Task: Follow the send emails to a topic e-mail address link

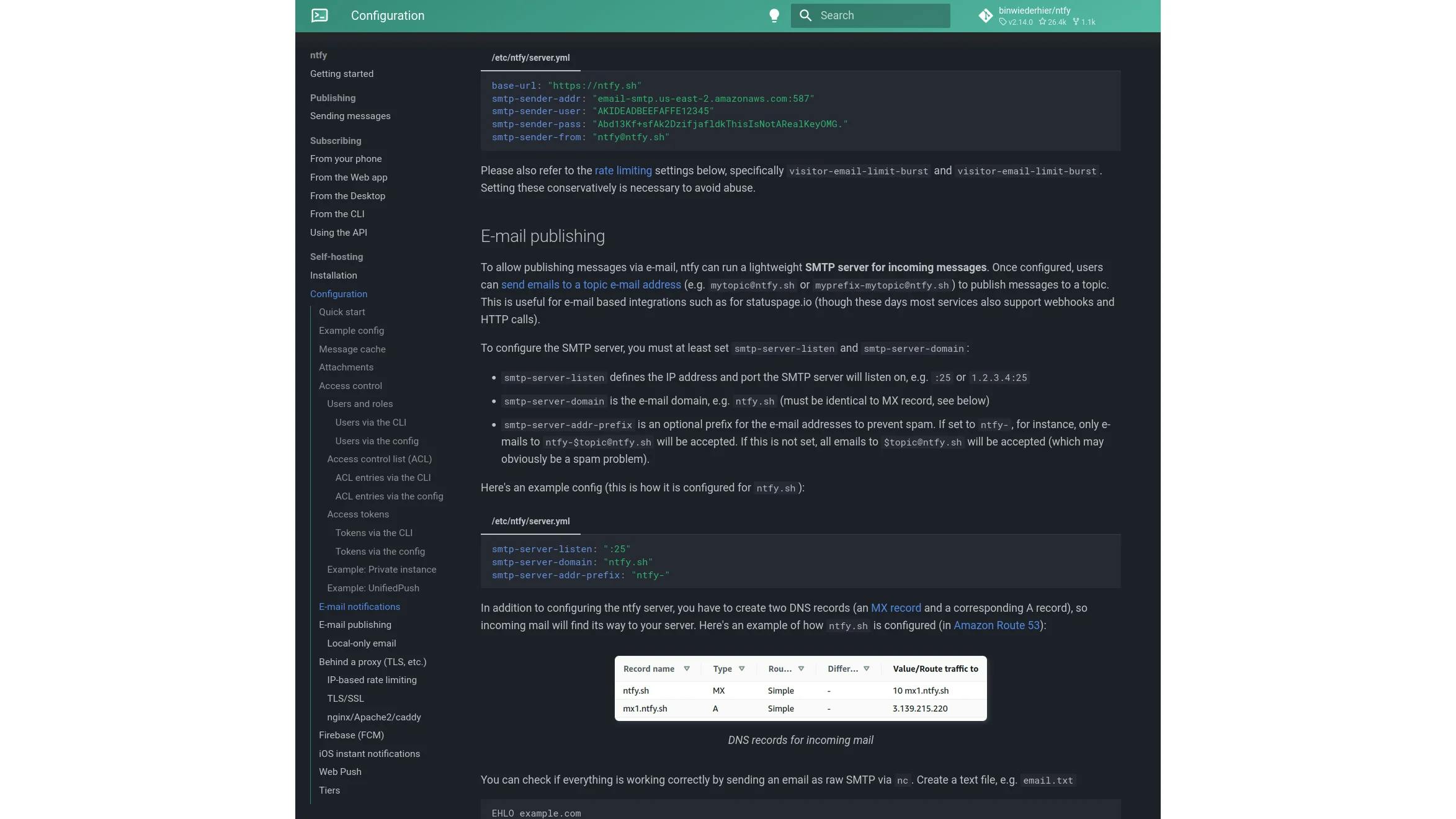Action: pos(591,285)
